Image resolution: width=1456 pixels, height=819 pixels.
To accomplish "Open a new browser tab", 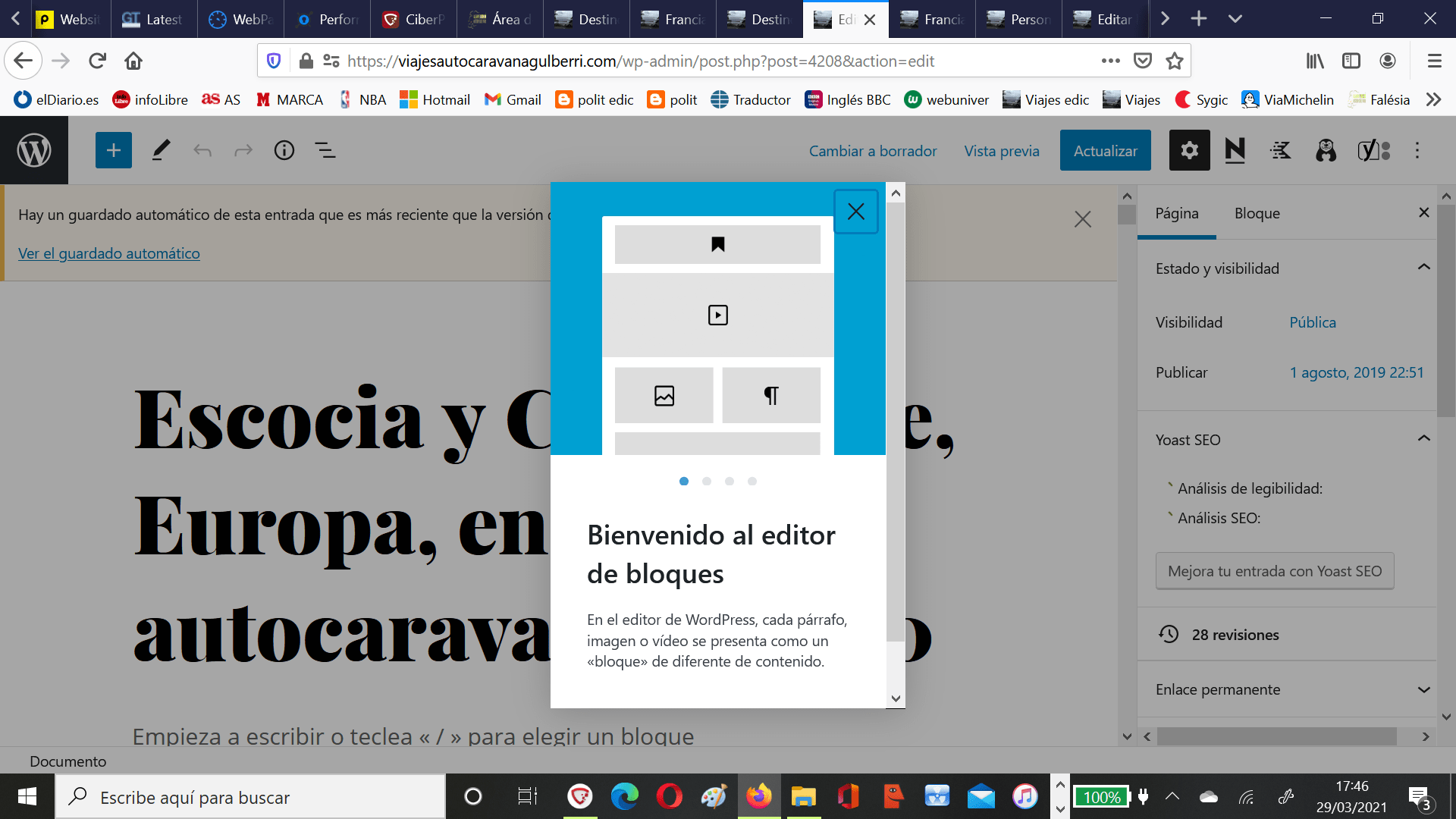I will [1199, 18].
